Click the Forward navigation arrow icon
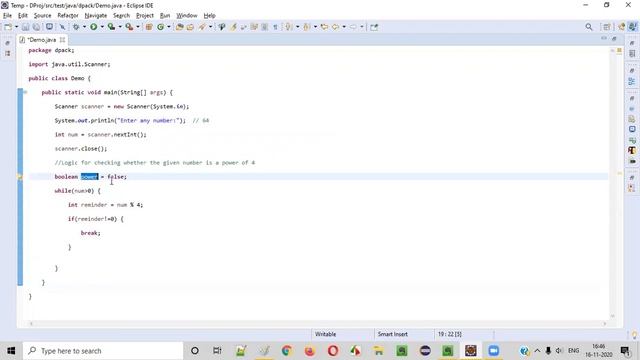Screen dimensions: 640x360 point(353,27)
